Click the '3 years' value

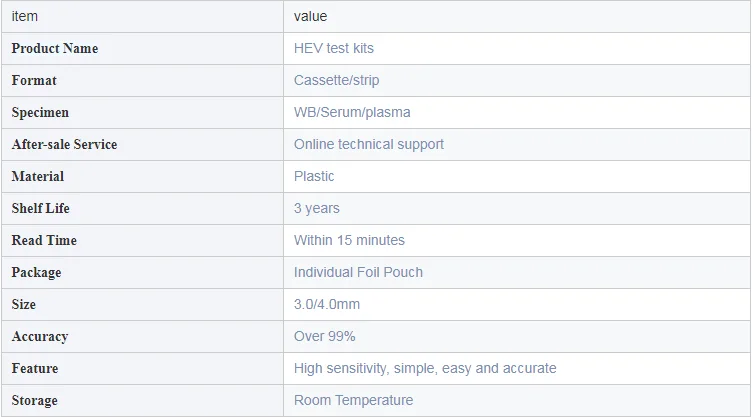tap(316, 208)
